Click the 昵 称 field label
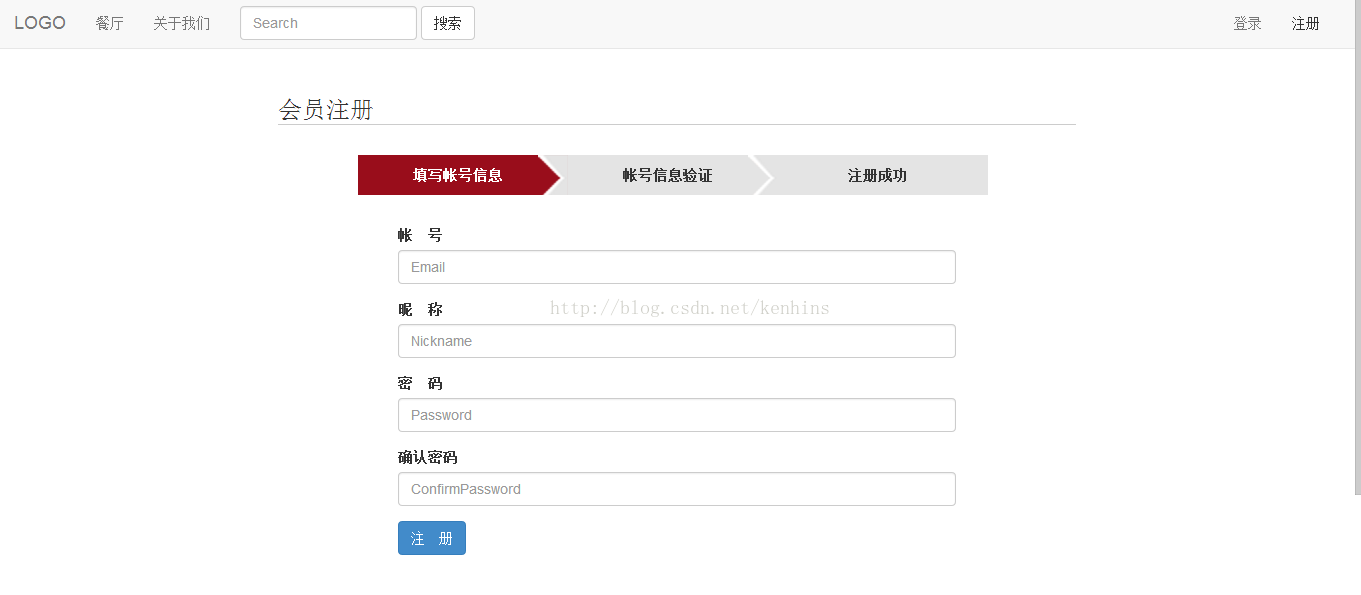 (420, 309)
